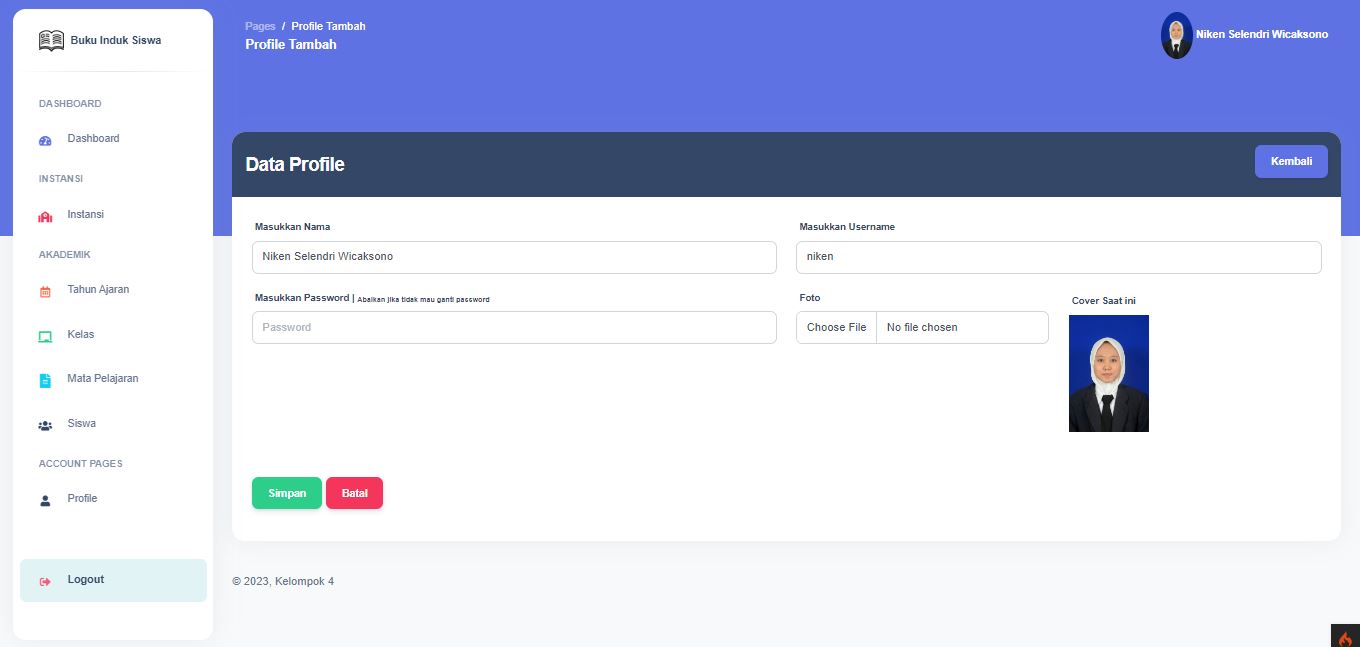
Task: Click the Choose File button
Action: click(x=836, y=327)
